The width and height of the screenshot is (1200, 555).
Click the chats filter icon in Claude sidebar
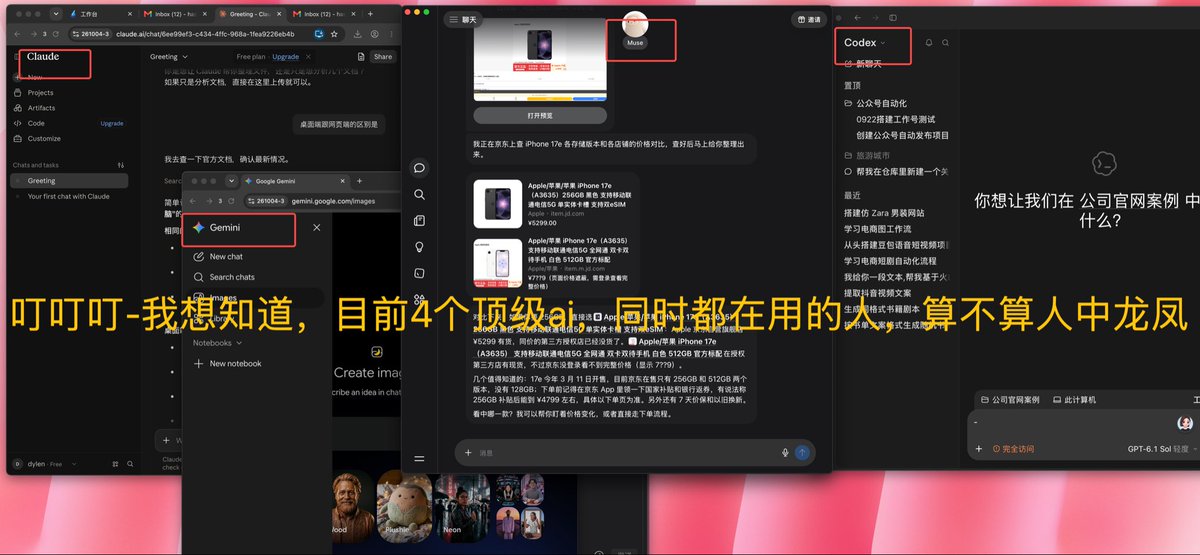coord(121,165)
